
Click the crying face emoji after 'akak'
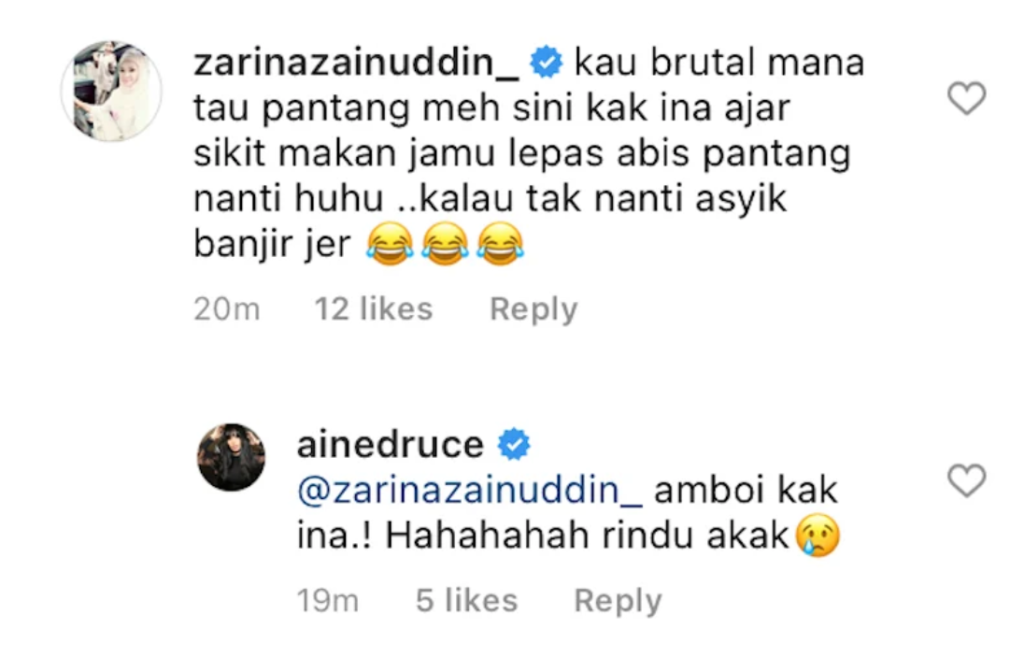[x=818, y=536]
